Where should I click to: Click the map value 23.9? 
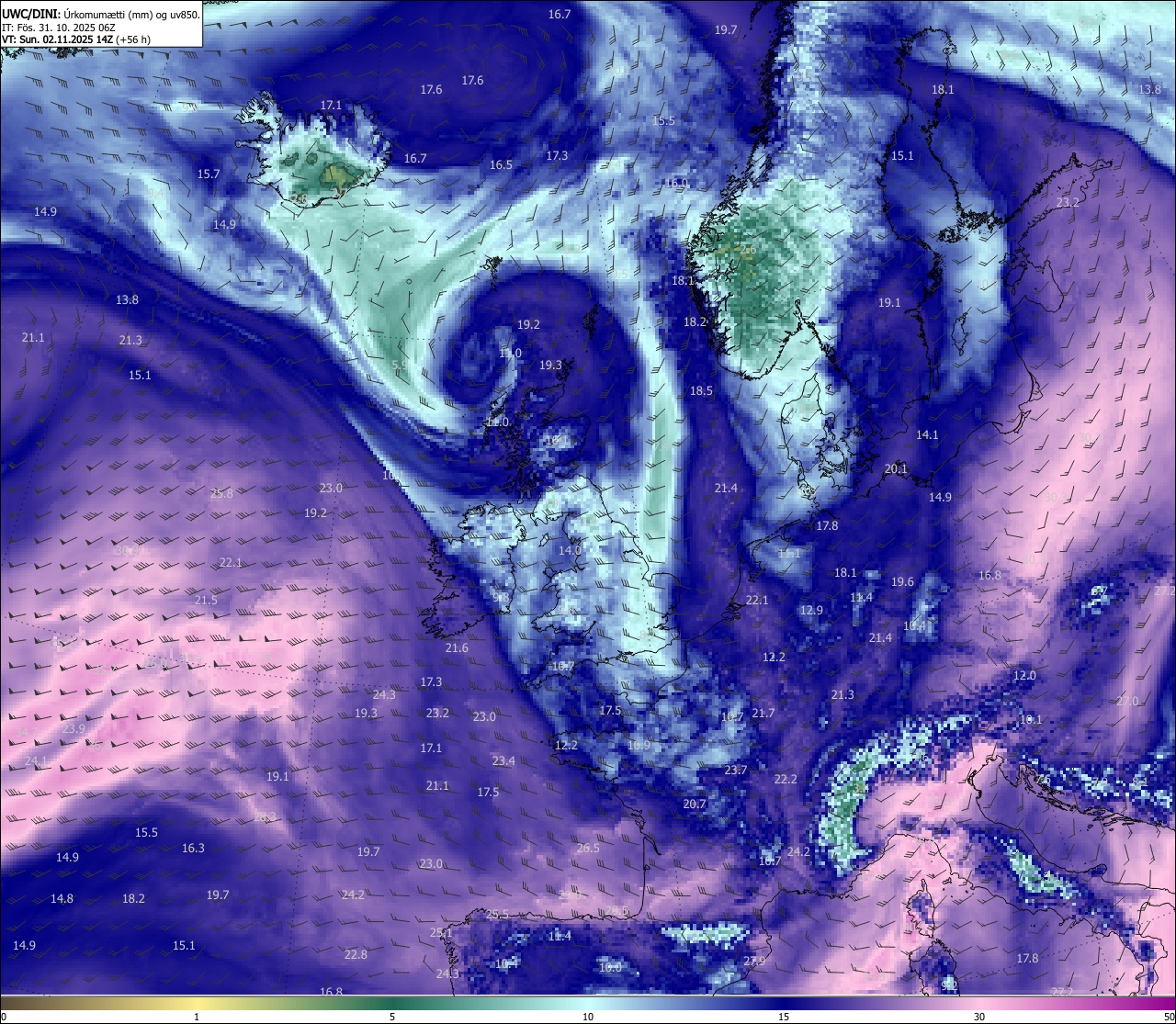coord(73,729)
